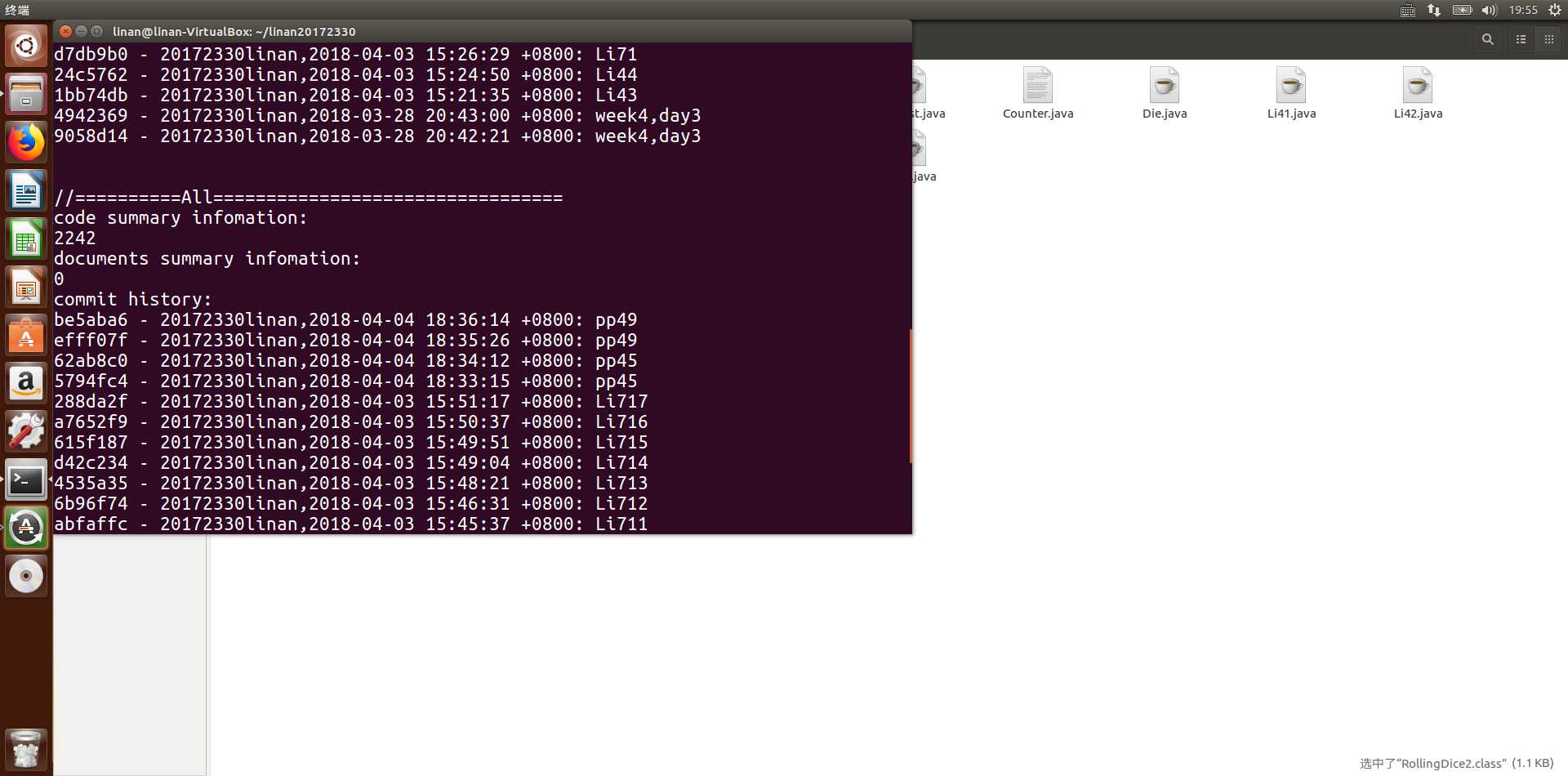
Task: Click the code summary value 2242
Action: [75, 238]
